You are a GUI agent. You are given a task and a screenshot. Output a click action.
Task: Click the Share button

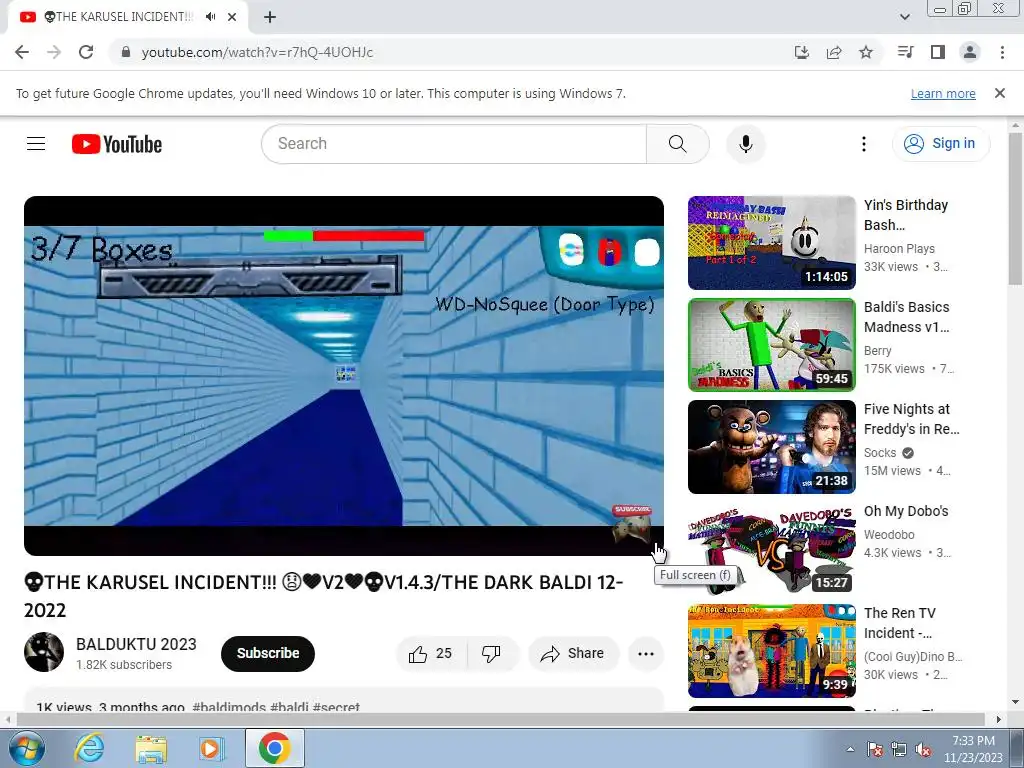pos(573,654)
